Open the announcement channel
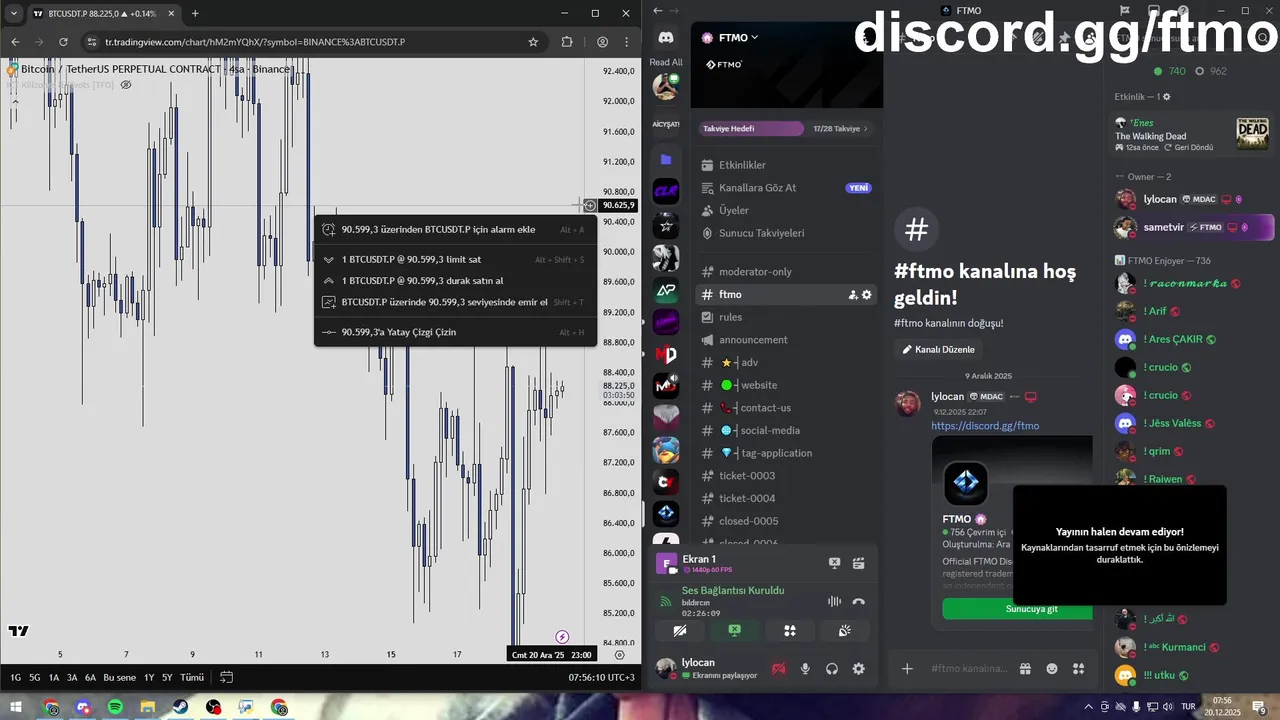1280x720 pixels. (x=786, y=340)
